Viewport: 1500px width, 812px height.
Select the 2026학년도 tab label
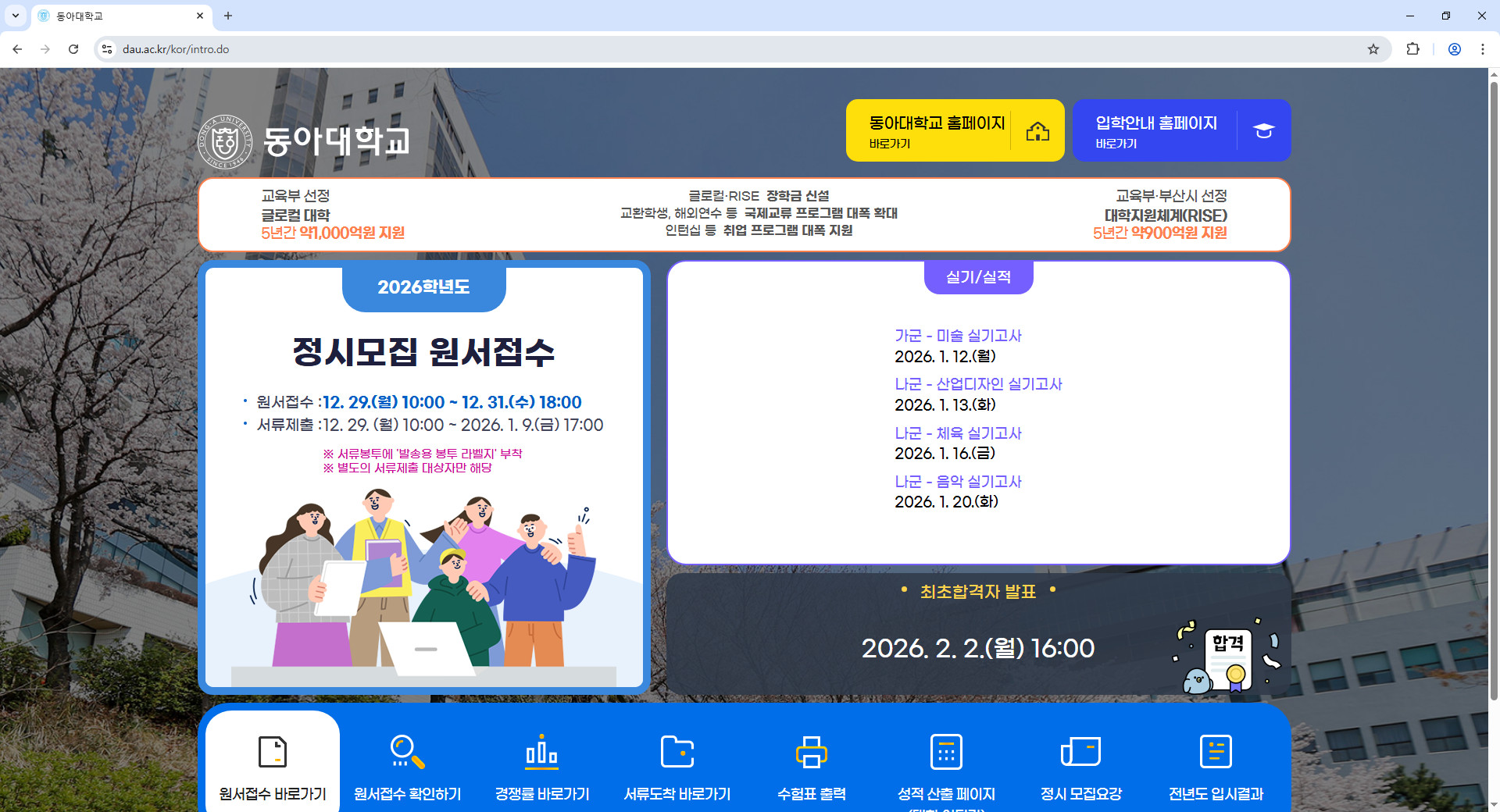[423, 288]
